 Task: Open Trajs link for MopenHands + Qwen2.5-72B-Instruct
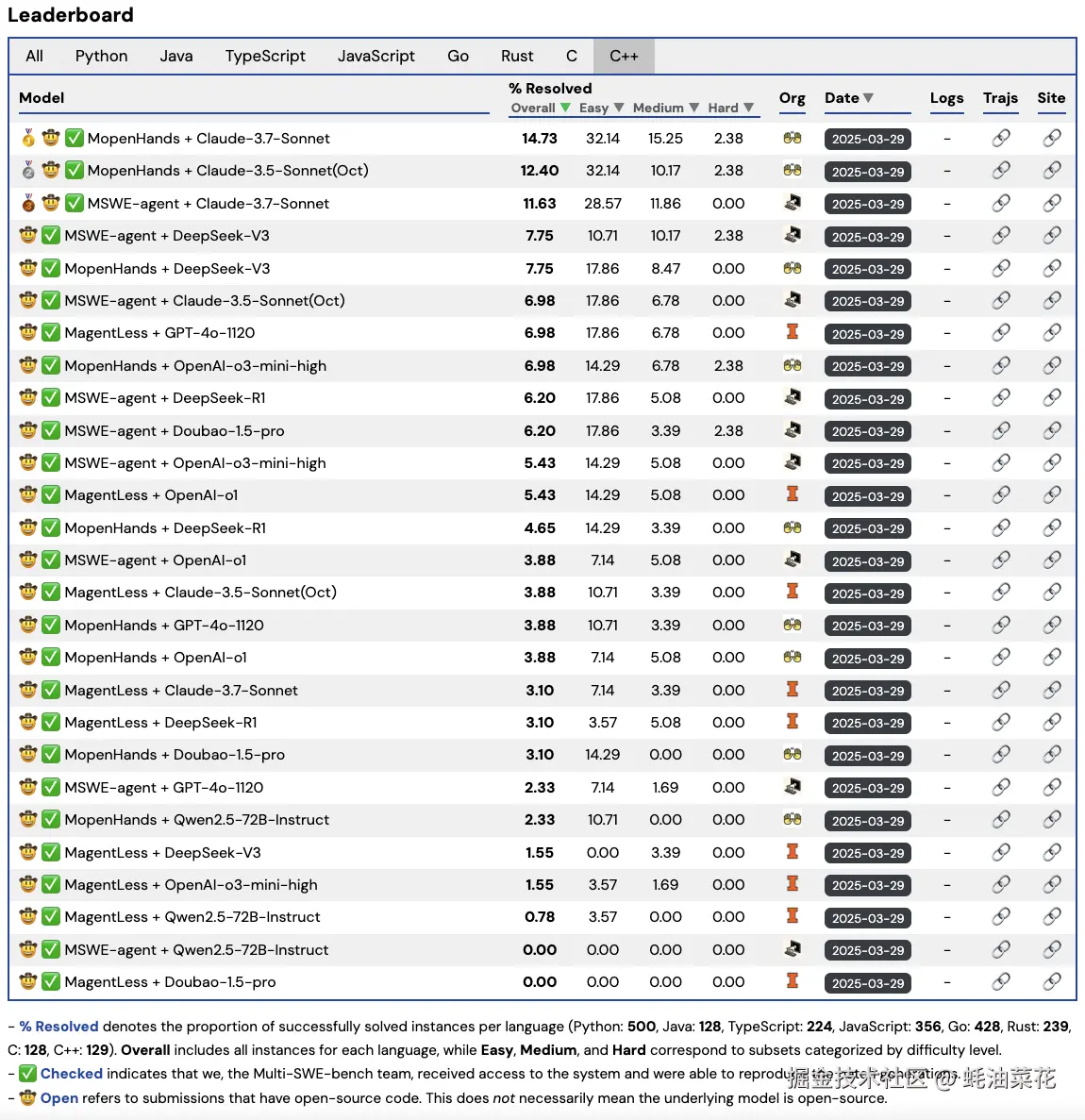click(1001, 819)
